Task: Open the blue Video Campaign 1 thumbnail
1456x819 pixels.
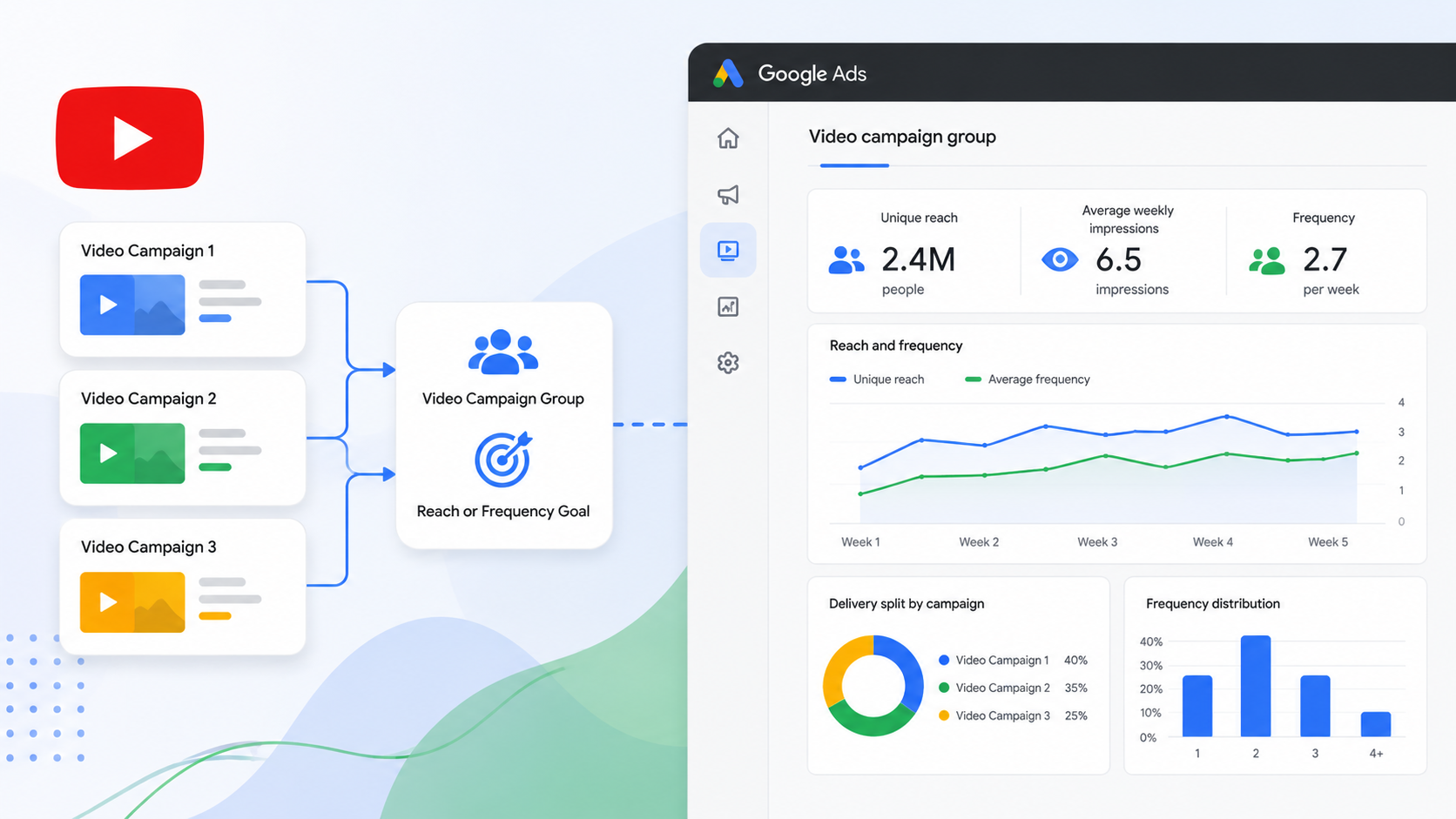Action: (x=132, y=305)
